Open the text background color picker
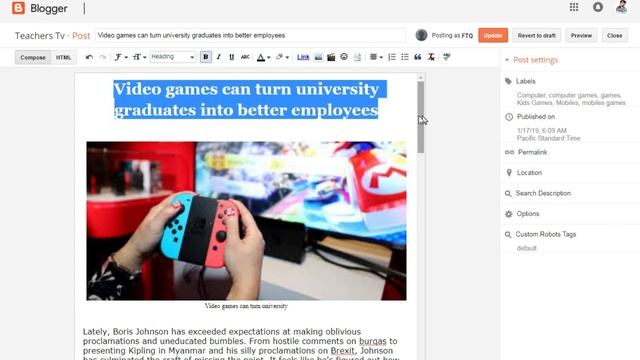 click(x=282, y=57)
